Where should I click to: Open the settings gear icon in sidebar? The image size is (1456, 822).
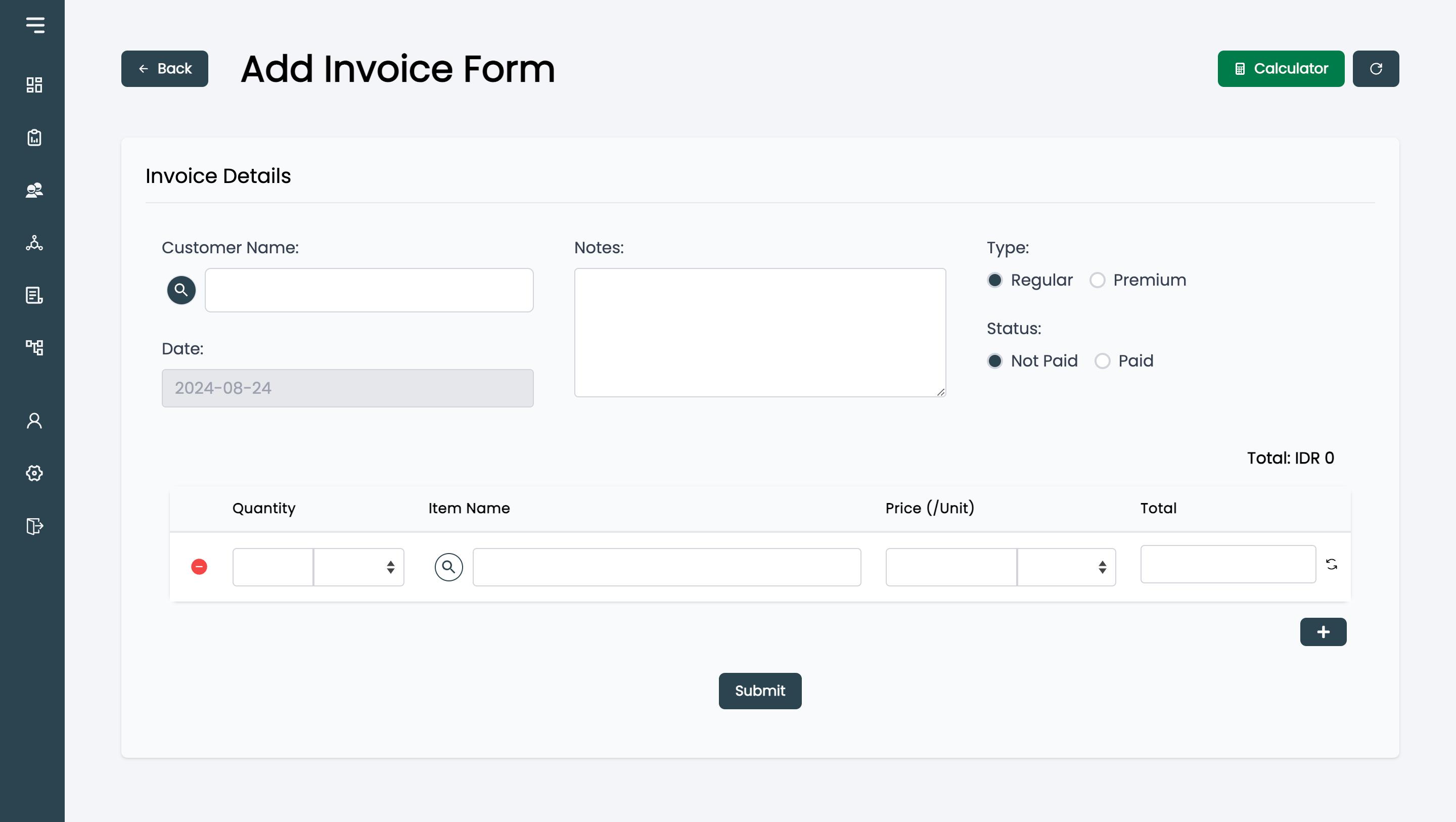34,473
